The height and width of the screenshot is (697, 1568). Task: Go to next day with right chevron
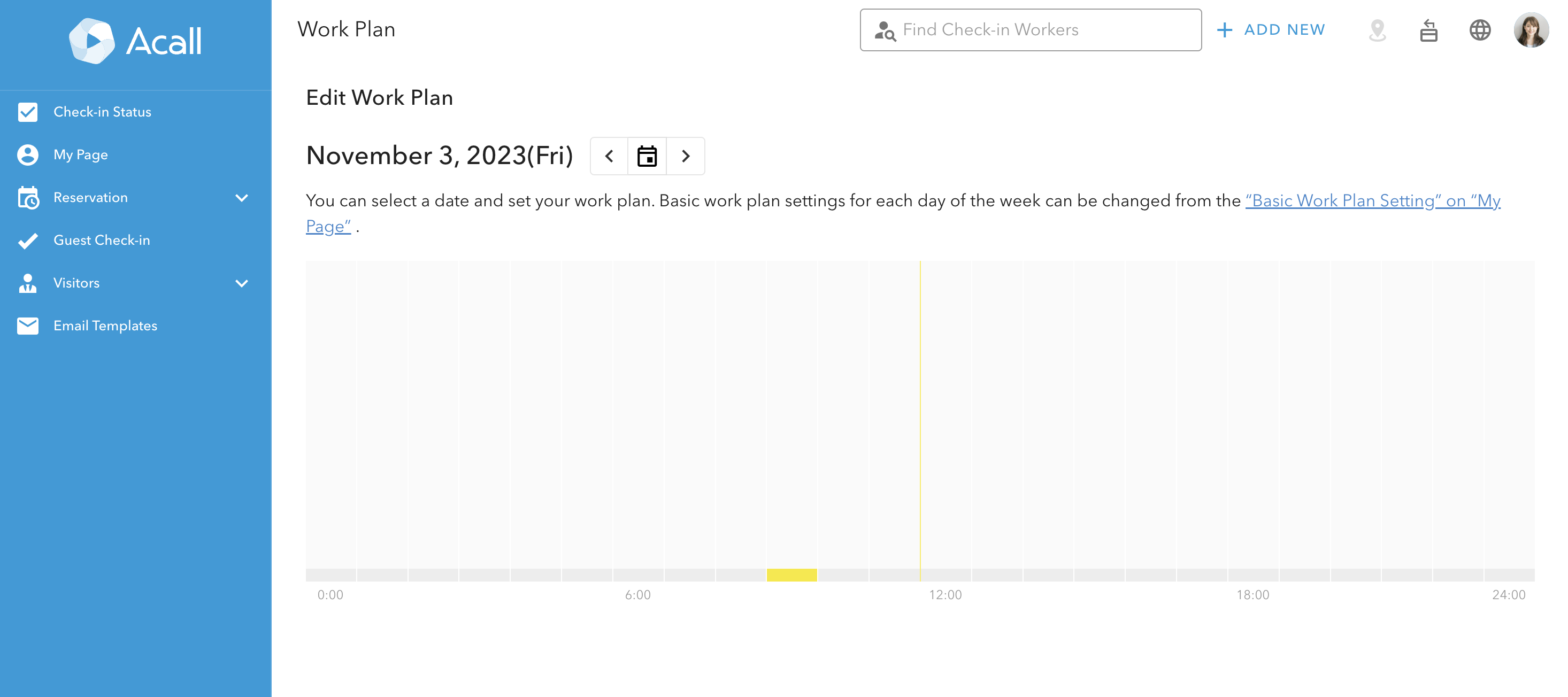[686, 156]
